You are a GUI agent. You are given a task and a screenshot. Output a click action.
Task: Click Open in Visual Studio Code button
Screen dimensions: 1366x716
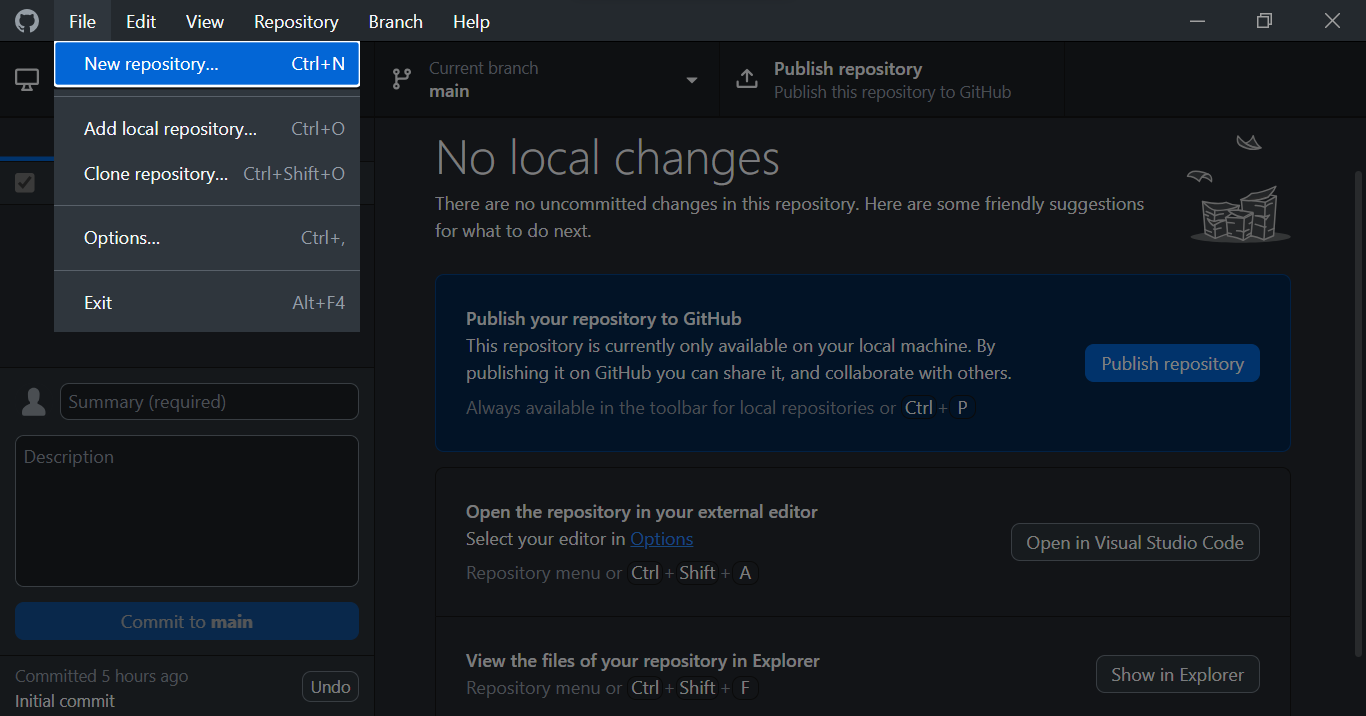(1134, 542)
